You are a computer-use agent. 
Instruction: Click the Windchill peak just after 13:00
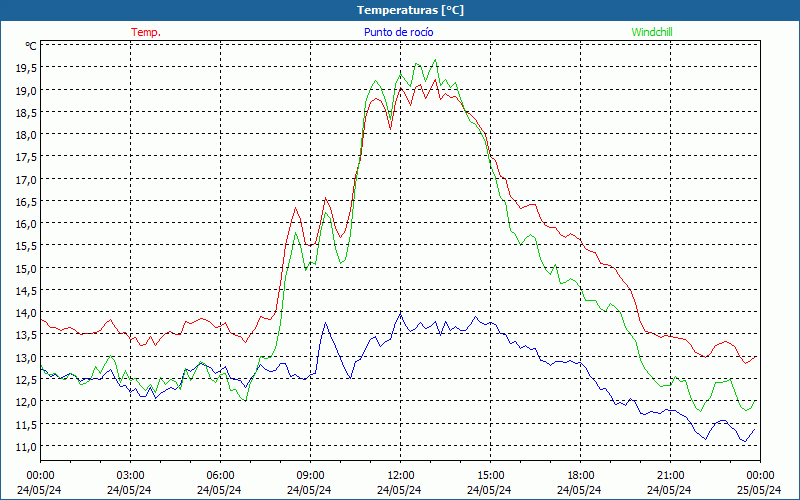(435, 60)
